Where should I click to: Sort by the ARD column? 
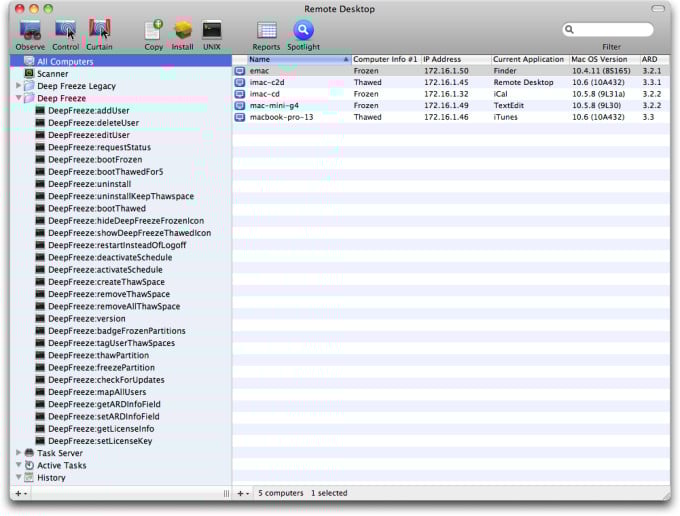pos(655,59)
